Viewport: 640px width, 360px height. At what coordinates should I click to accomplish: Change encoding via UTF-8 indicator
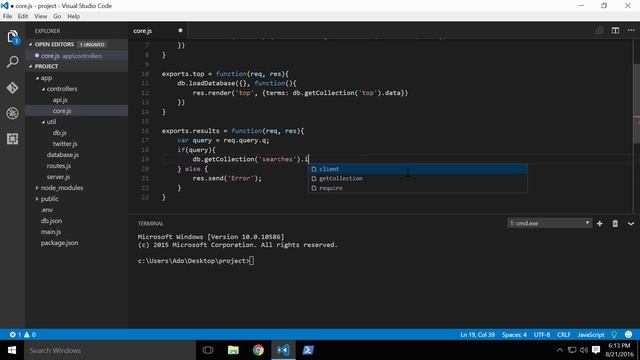(542, 334)
